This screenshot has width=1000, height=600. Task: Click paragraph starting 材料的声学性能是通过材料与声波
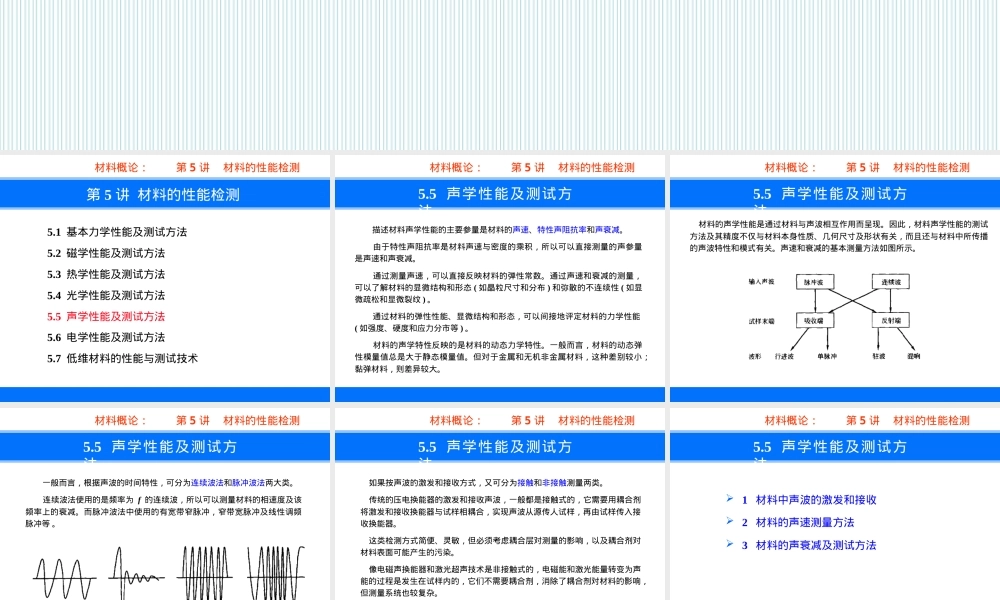pos(839,236)
